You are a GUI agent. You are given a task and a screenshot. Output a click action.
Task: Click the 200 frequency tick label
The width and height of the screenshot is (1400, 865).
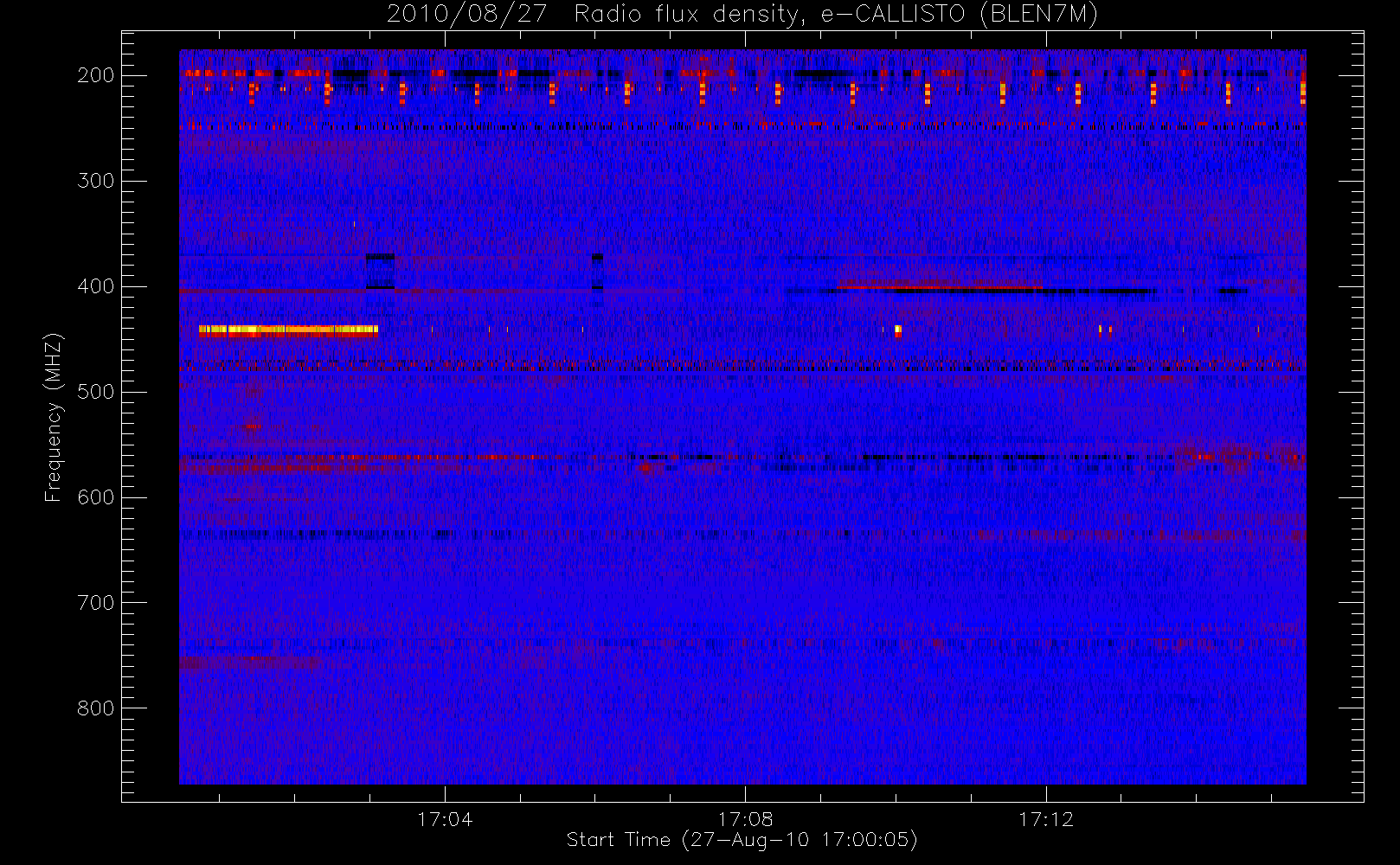tap(96, 75)
